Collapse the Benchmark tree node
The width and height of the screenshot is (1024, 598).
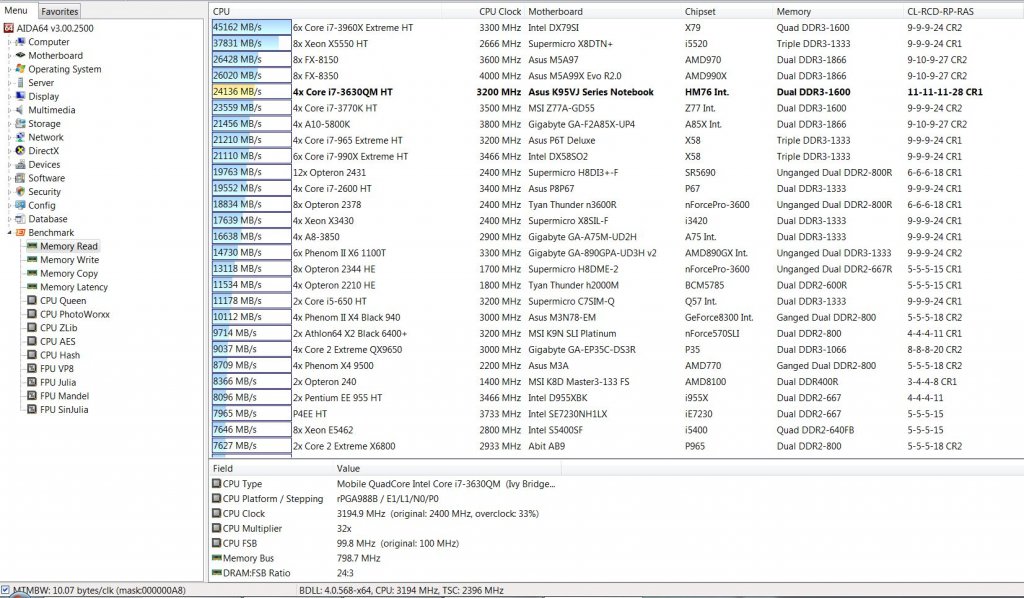click(x=9, y=232)
